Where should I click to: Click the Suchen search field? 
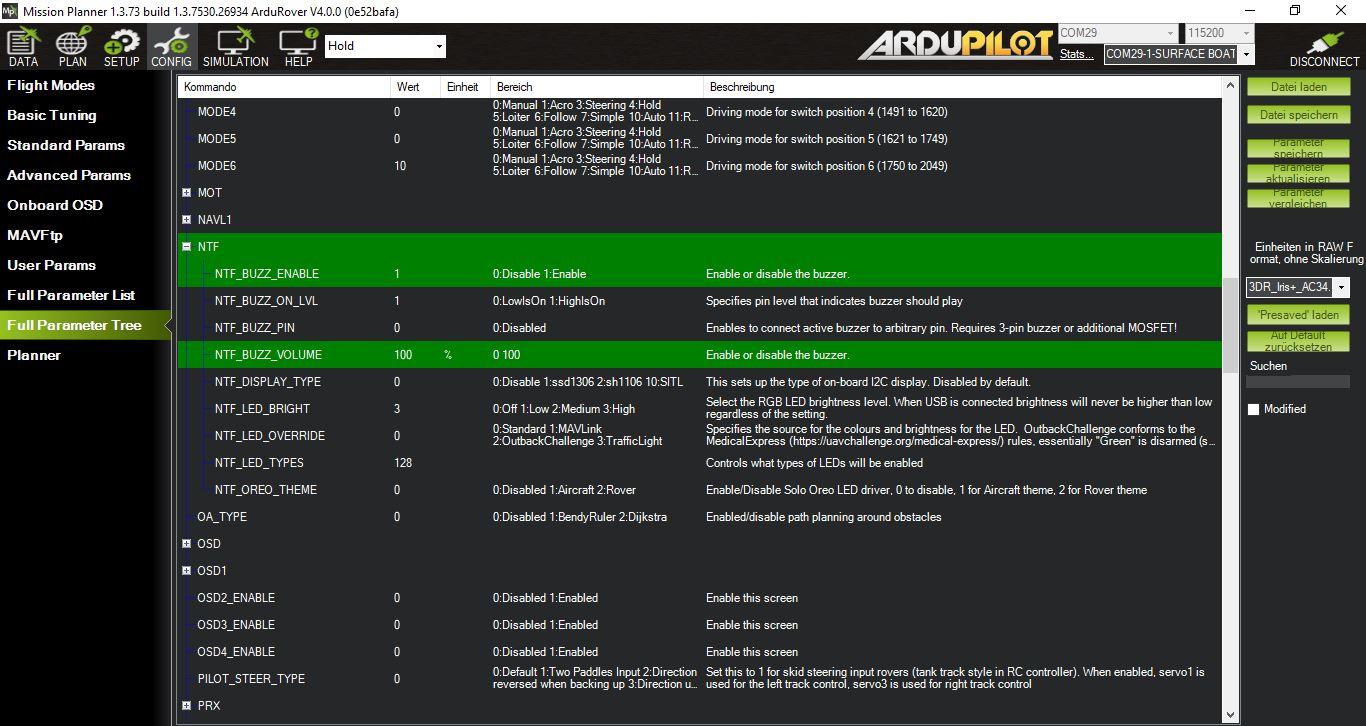(x=1298, y=382)
